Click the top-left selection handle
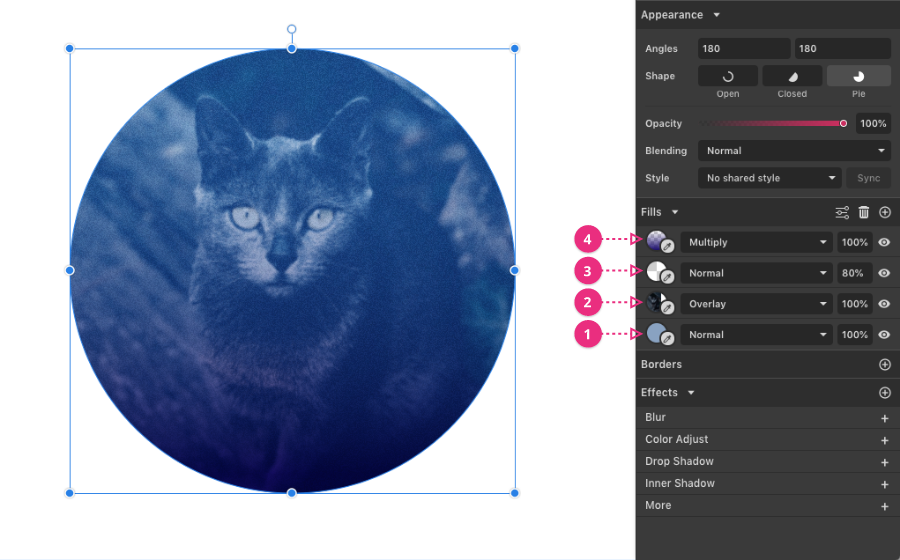This screenshot has width=900, height=560. point(69,49)
